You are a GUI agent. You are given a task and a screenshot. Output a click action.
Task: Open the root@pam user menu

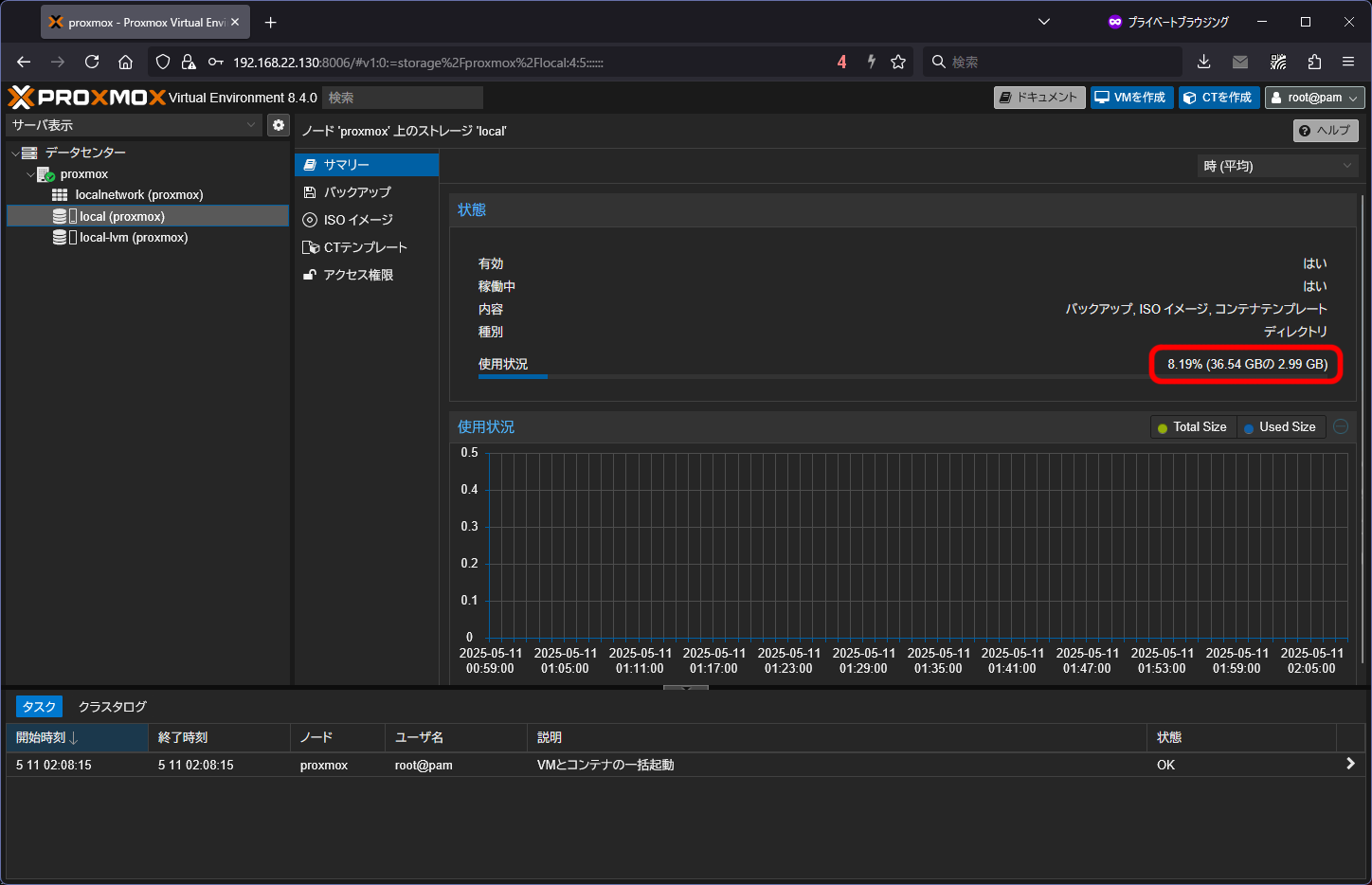pyautogui.click(x=1315, y=98)
